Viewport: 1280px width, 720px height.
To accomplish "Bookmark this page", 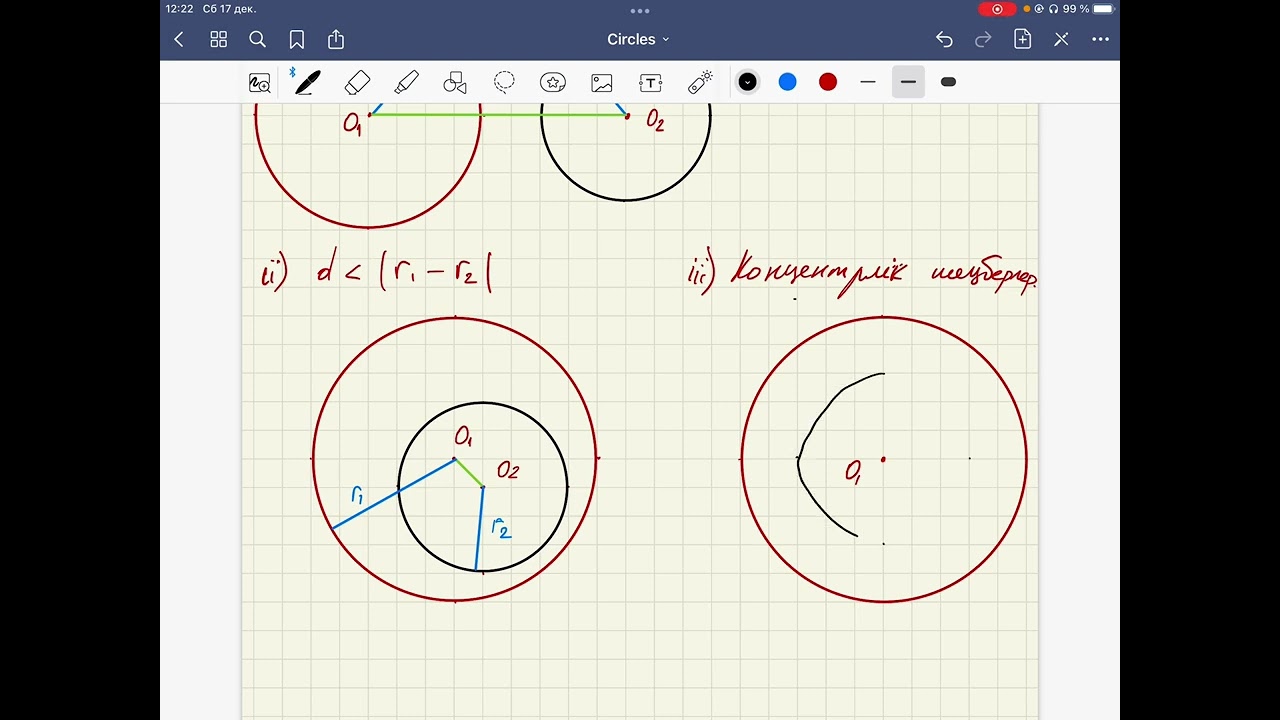I will (296, 39).
